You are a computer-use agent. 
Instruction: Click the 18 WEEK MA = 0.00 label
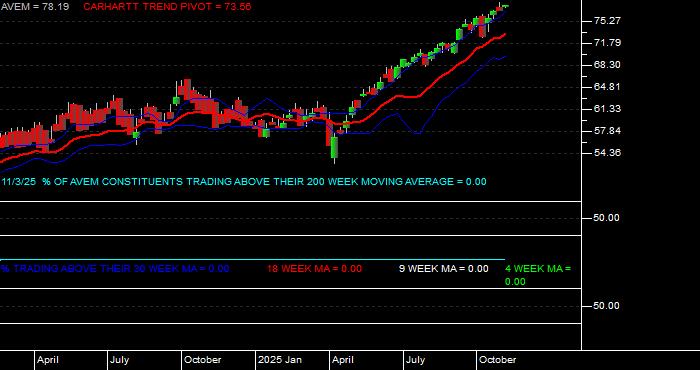(x=314, y=269)
